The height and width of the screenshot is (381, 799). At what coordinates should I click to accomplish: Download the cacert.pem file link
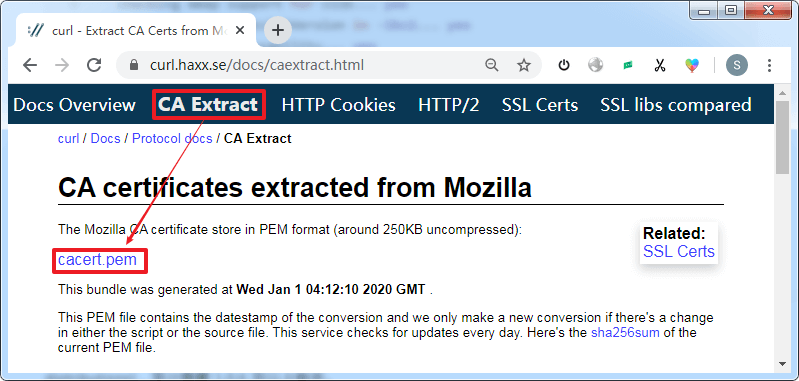point(97,260)
